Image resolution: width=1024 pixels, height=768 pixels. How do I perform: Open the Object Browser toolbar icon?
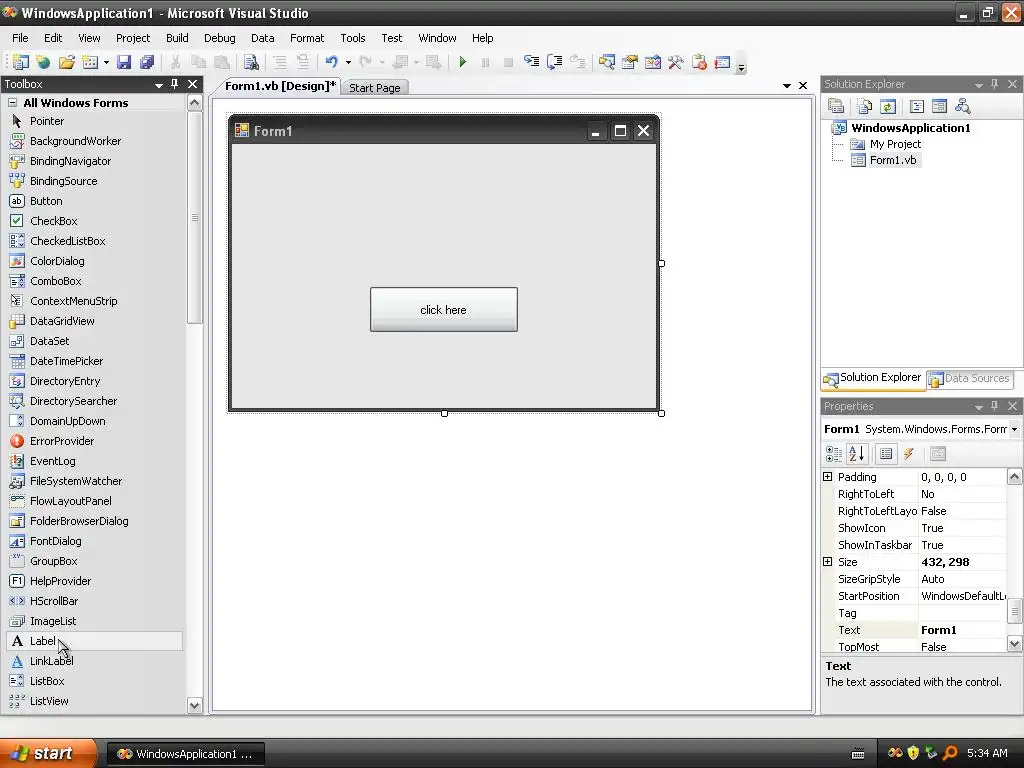(652, 62)
